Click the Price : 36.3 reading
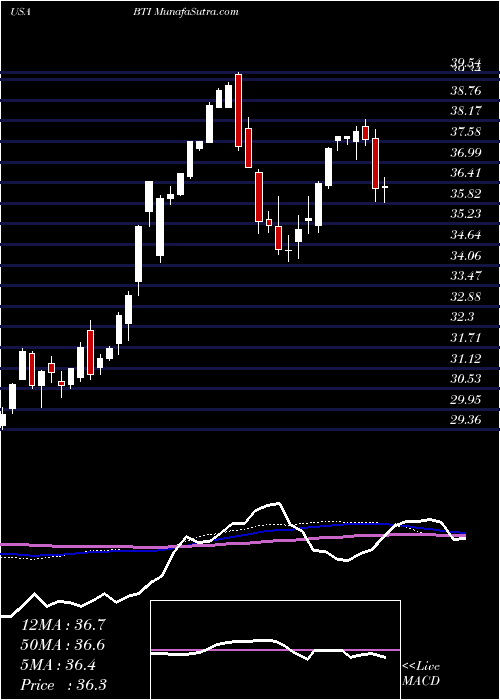The height and width of the screenshot is (700, 500). 63,685
